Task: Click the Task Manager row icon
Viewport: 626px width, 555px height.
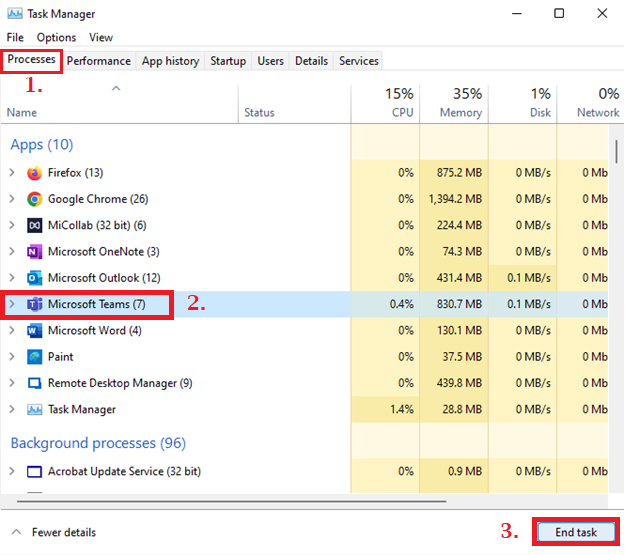Action: click(34, 409)
